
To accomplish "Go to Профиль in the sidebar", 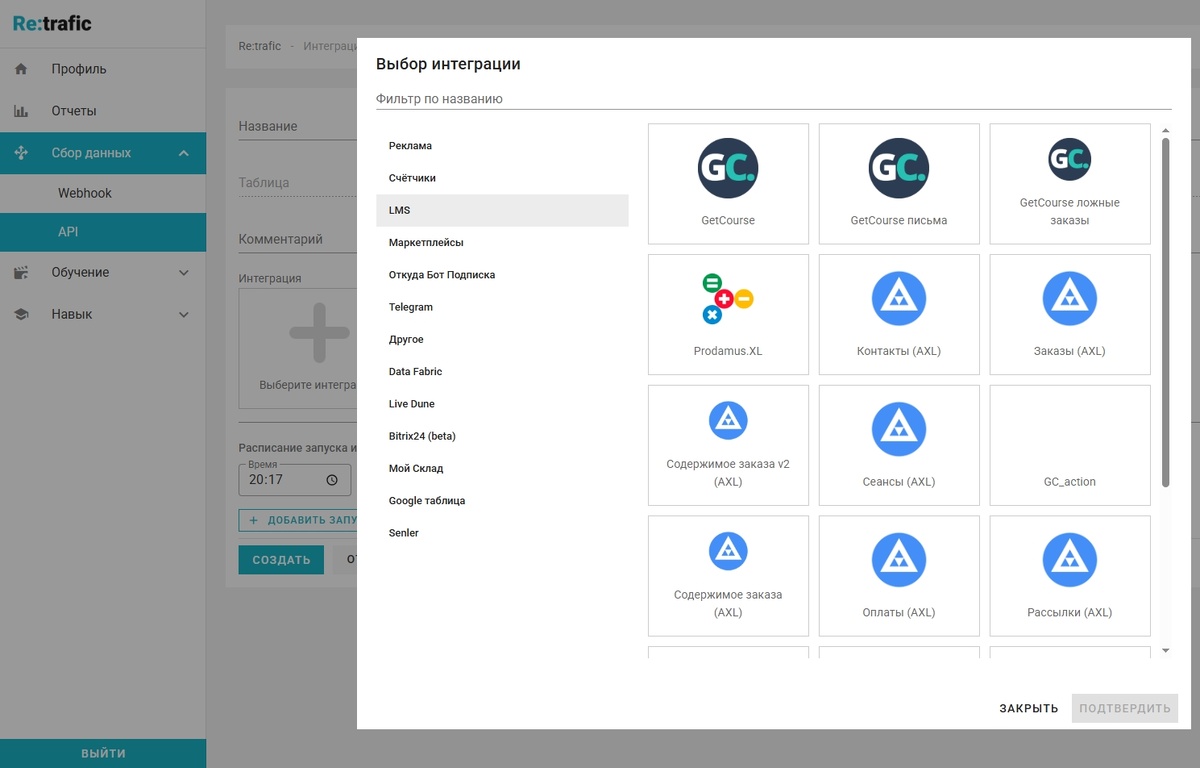I will coord(103,69).
